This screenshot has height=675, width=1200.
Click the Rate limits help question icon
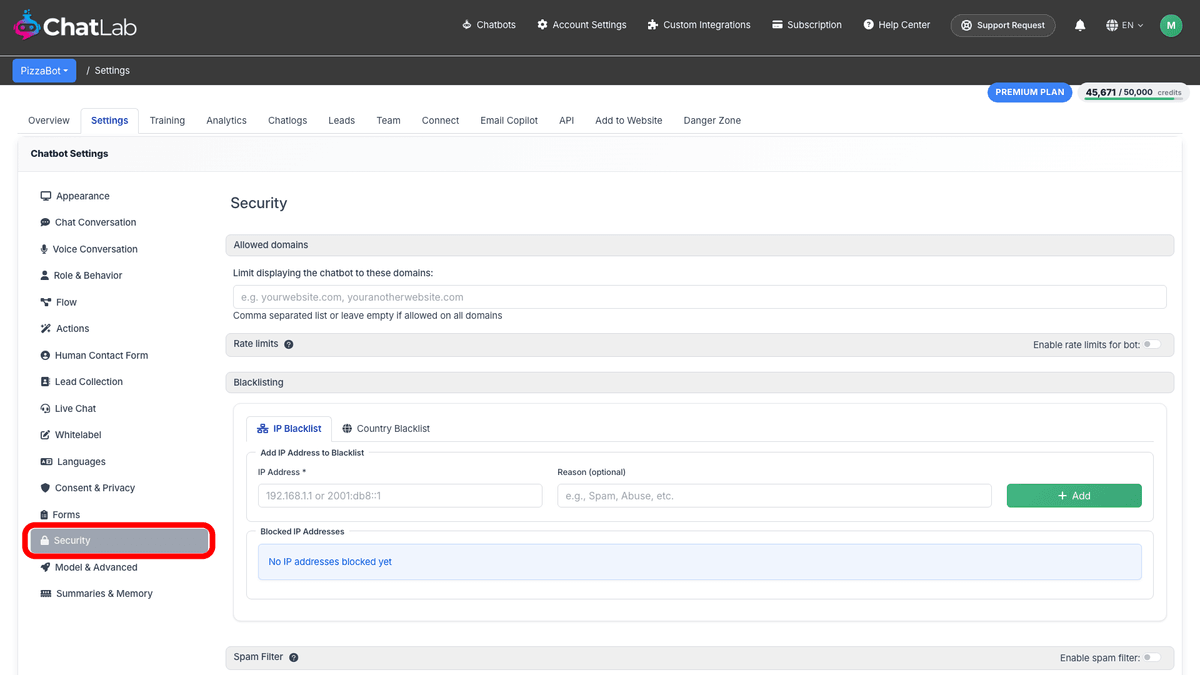[x=289, y=344]
